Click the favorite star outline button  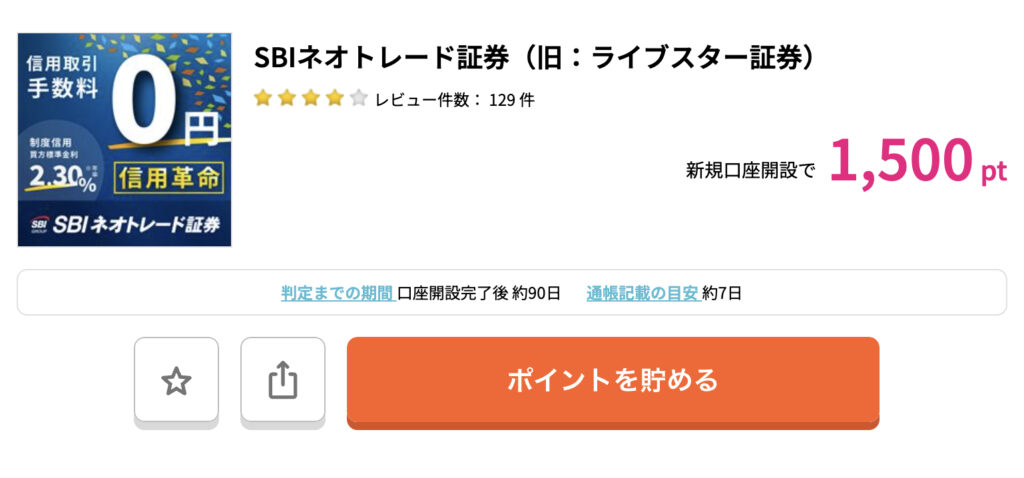(176, 380)
